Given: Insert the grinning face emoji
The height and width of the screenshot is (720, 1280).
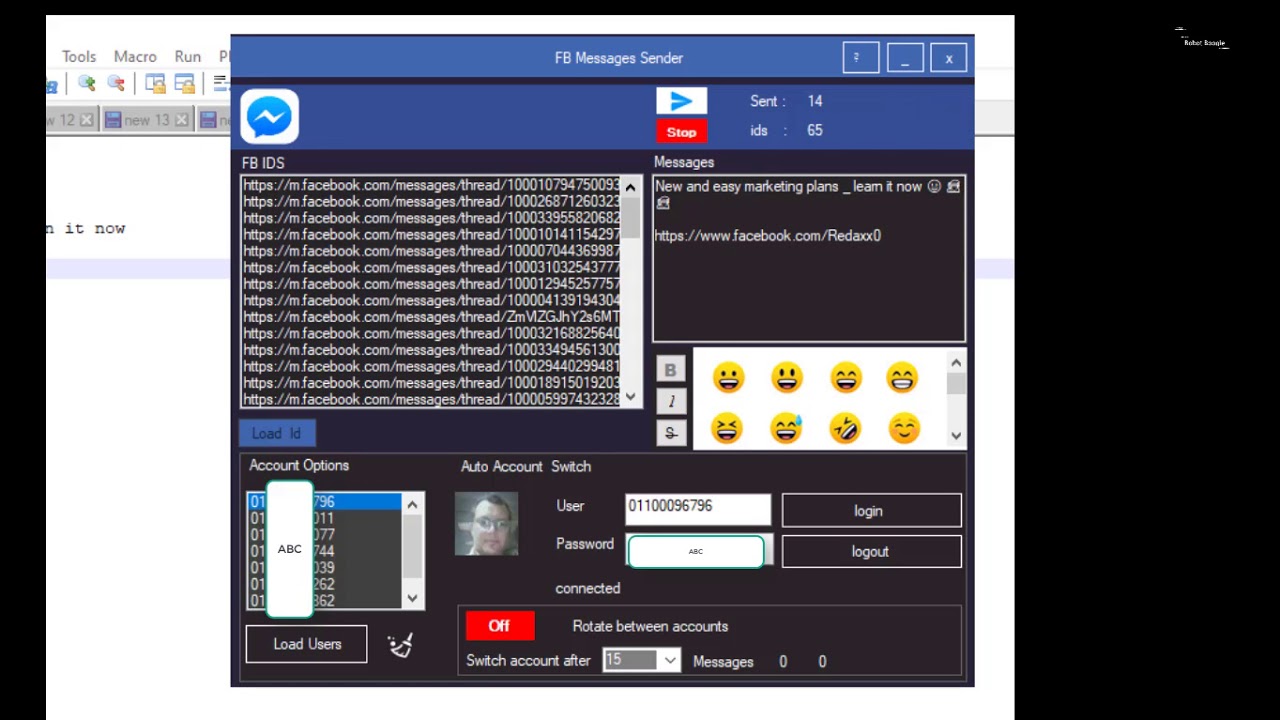Looking at the screenshot, I should coord(728,378).
